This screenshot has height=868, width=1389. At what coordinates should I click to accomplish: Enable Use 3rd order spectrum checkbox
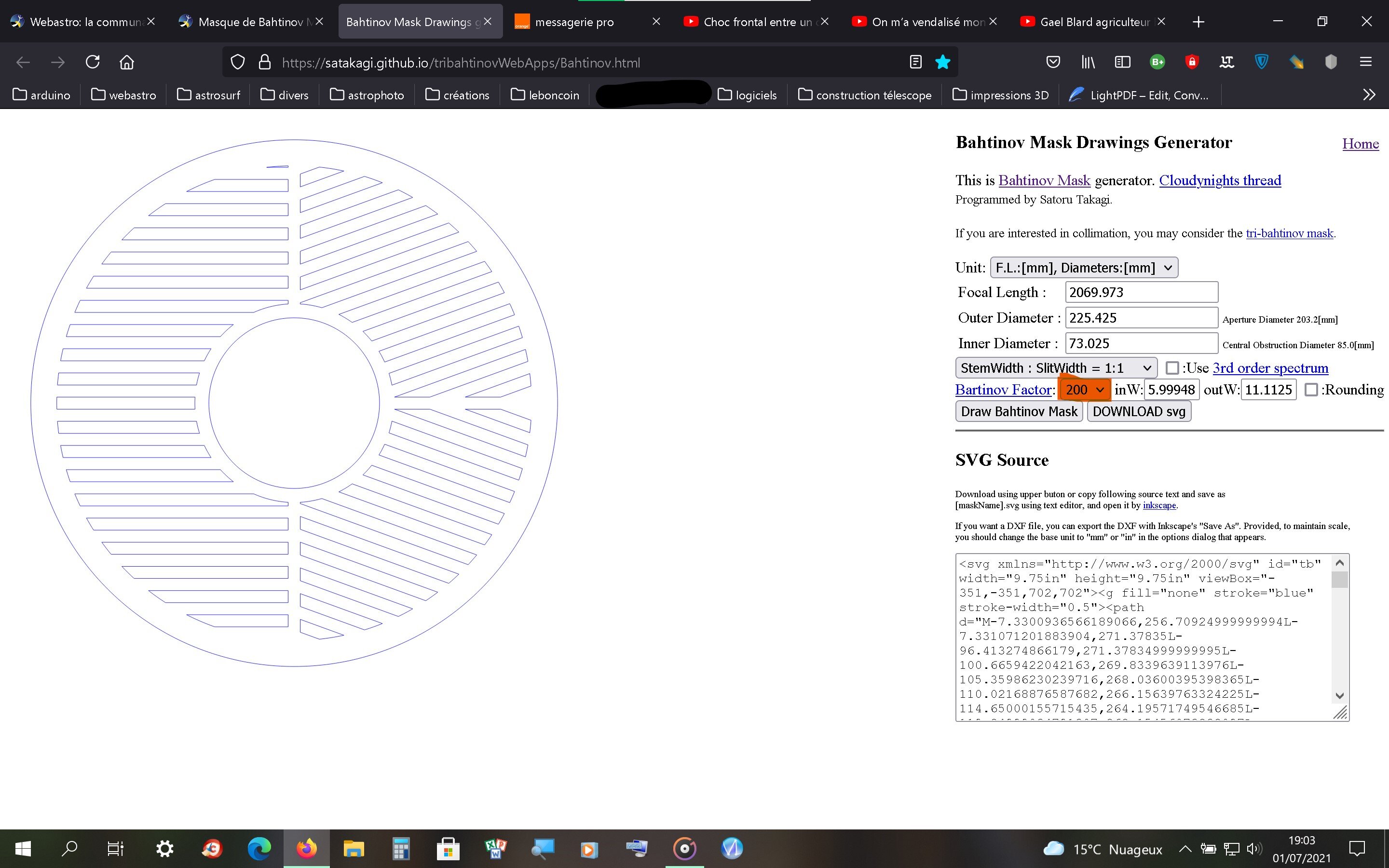[x=1172, y=368]
